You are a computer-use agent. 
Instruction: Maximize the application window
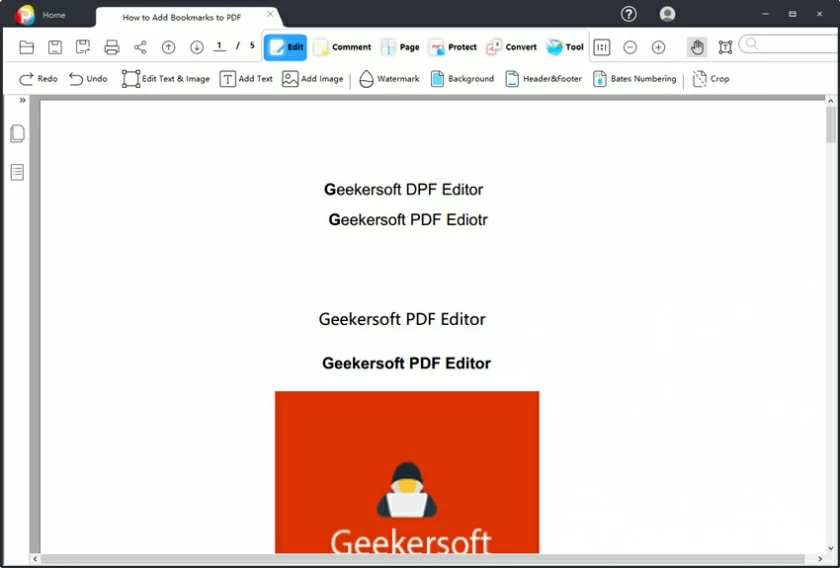point(792,14)
